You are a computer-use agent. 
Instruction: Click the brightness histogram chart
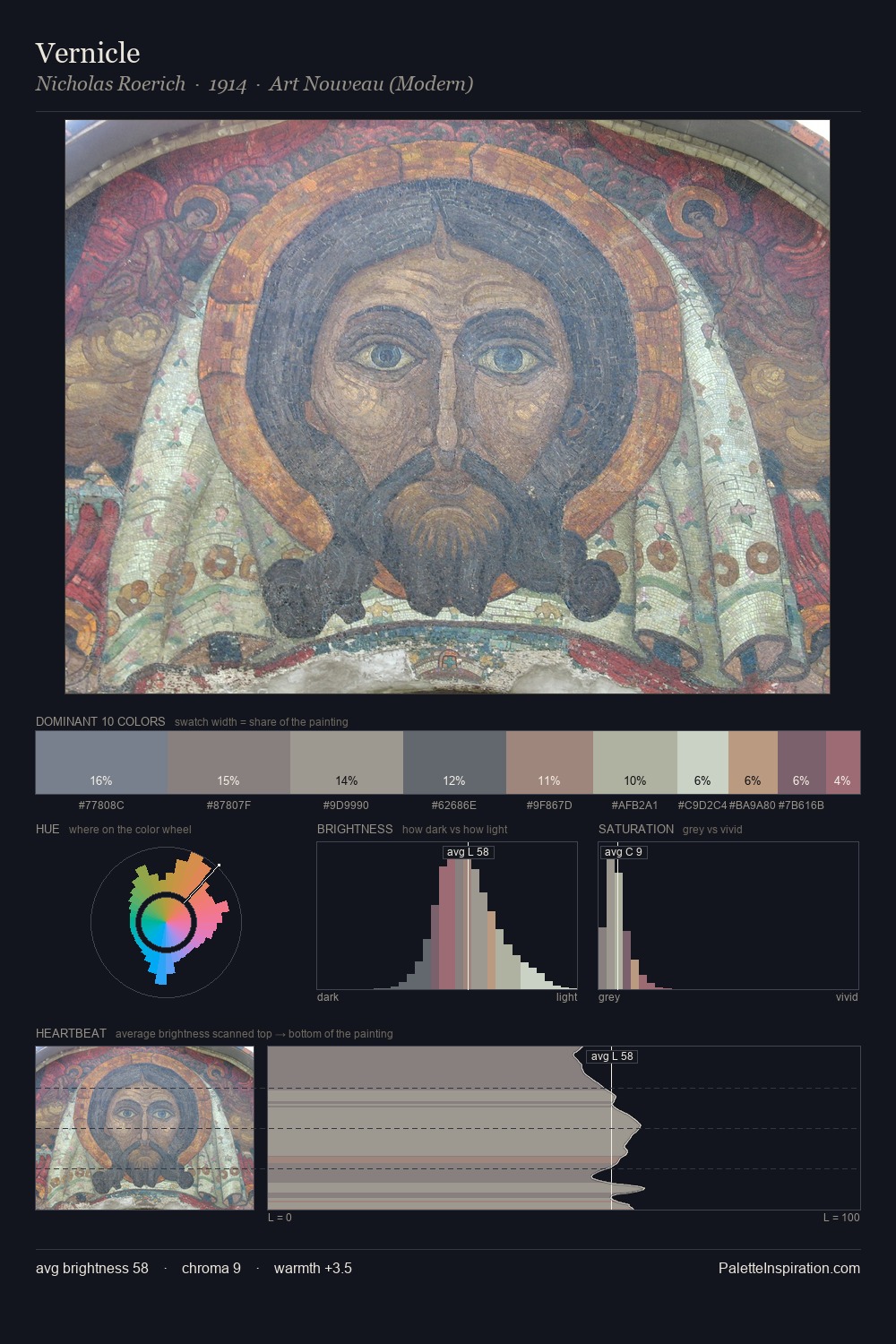(x=447, y=916)
